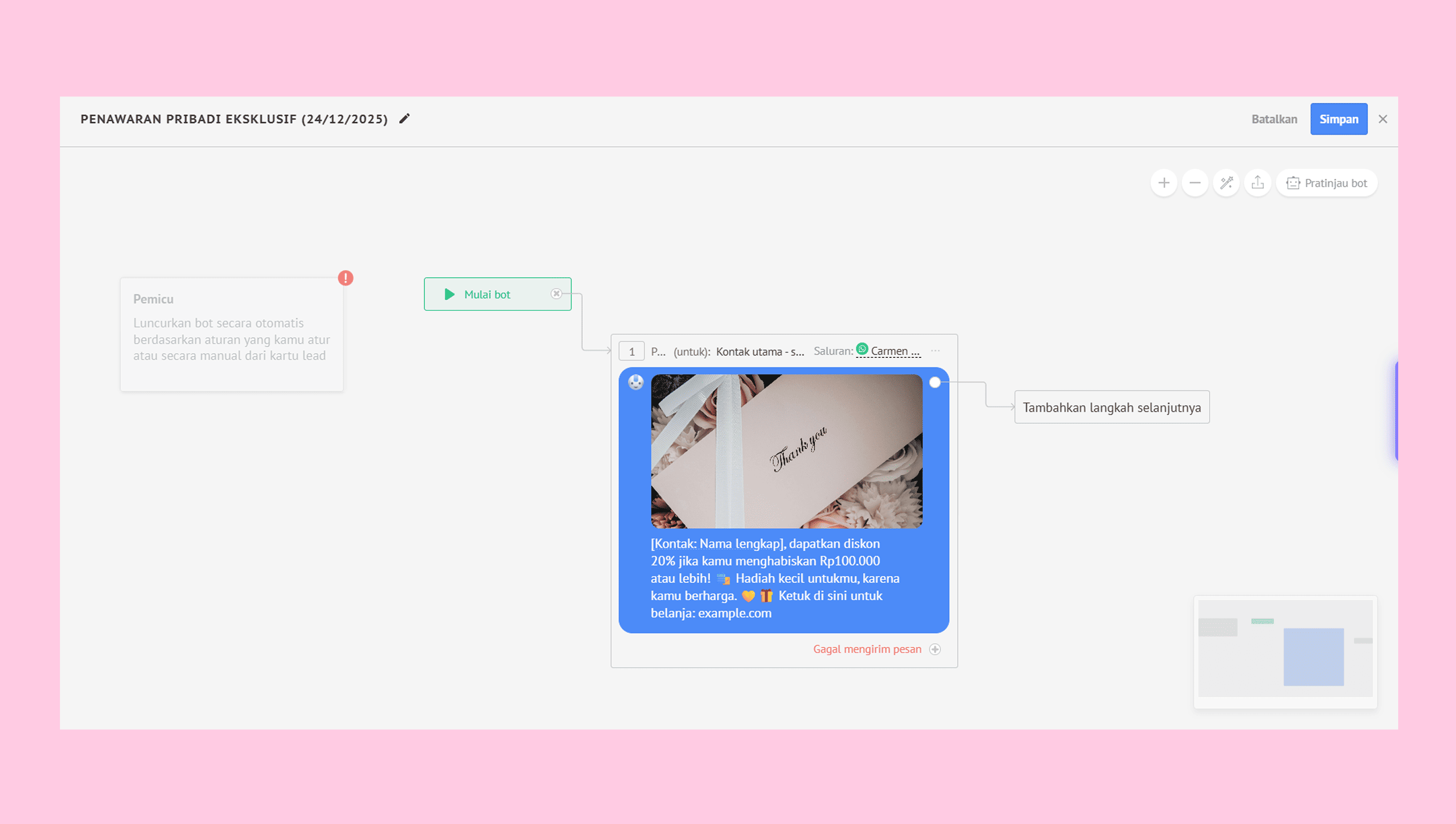Click Batalkan to cancel

point(1273,119)
